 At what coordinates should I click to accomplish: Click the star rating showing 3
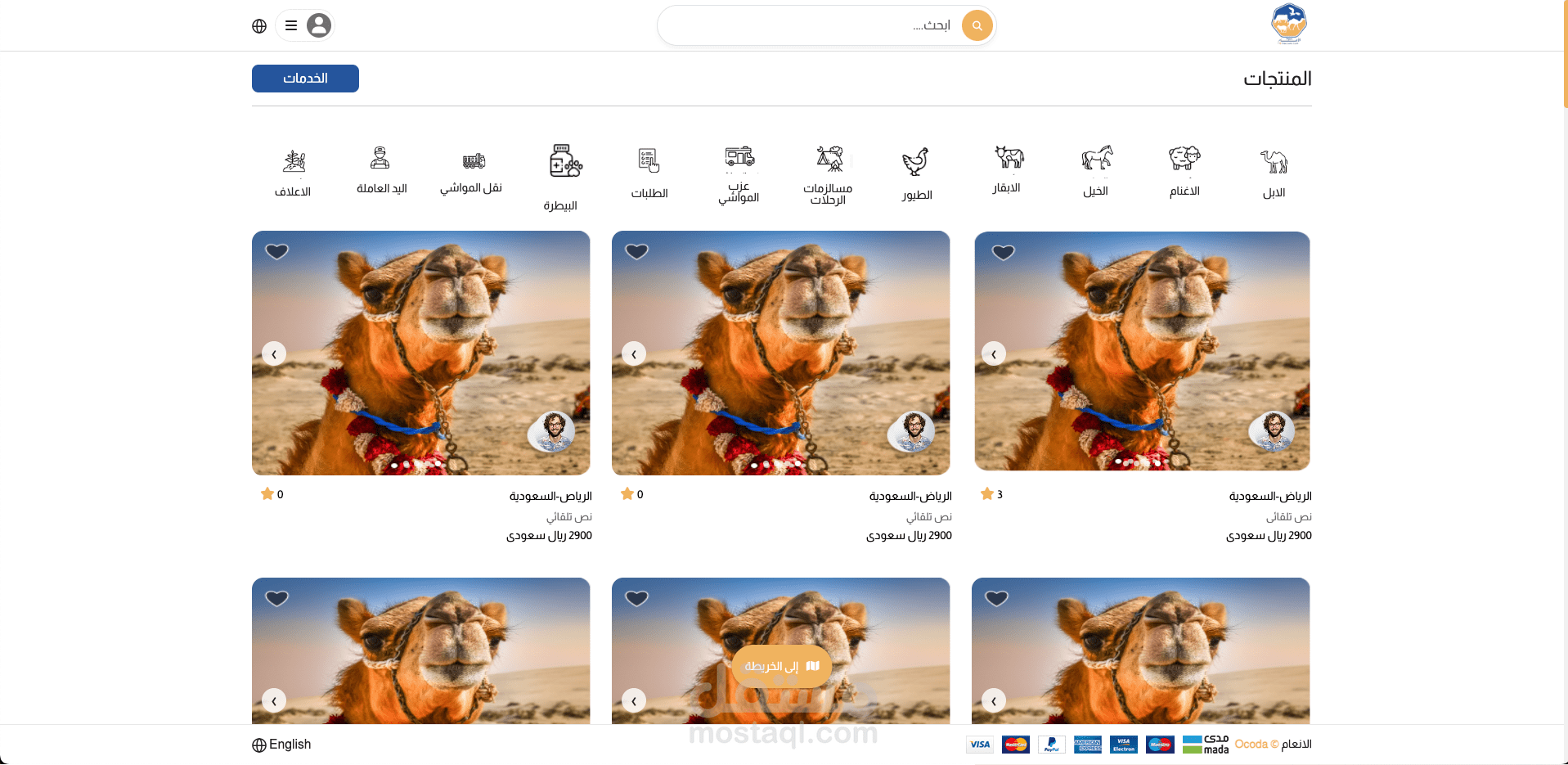coord(991,494)
